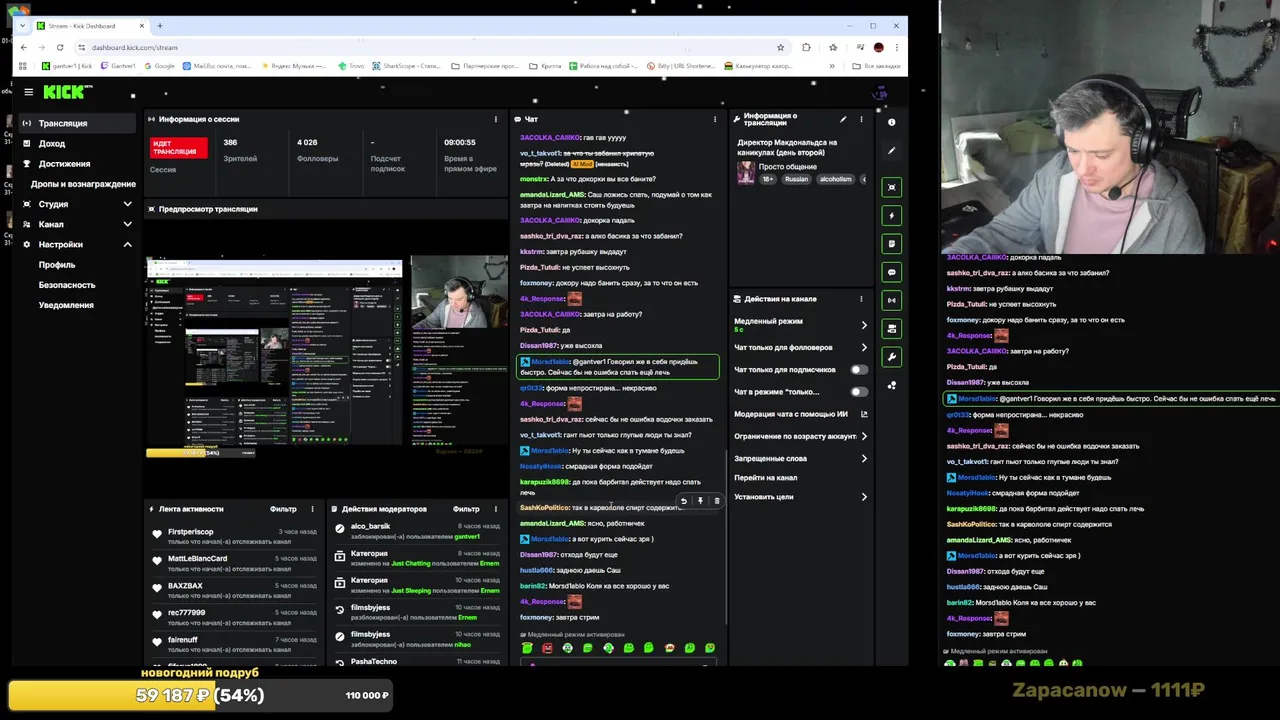Select Трансляция in the sidebar
The width and height of the screenshot is (1280, 720).
(79, 123)
